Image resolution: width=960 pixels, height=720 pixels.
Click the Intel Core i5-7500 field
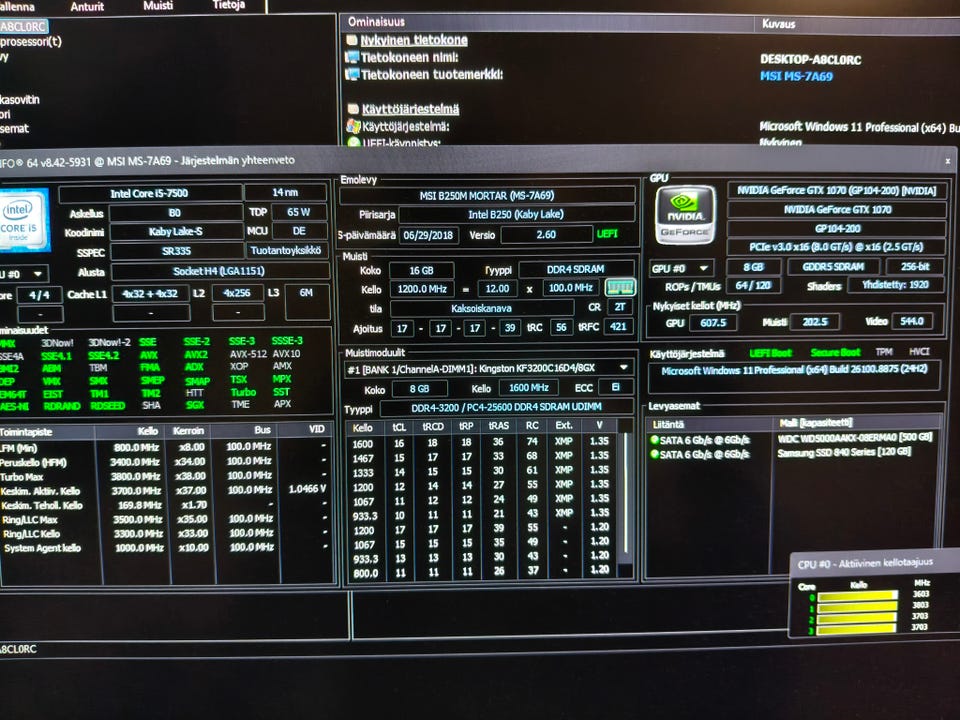click(x=149, y=193)
